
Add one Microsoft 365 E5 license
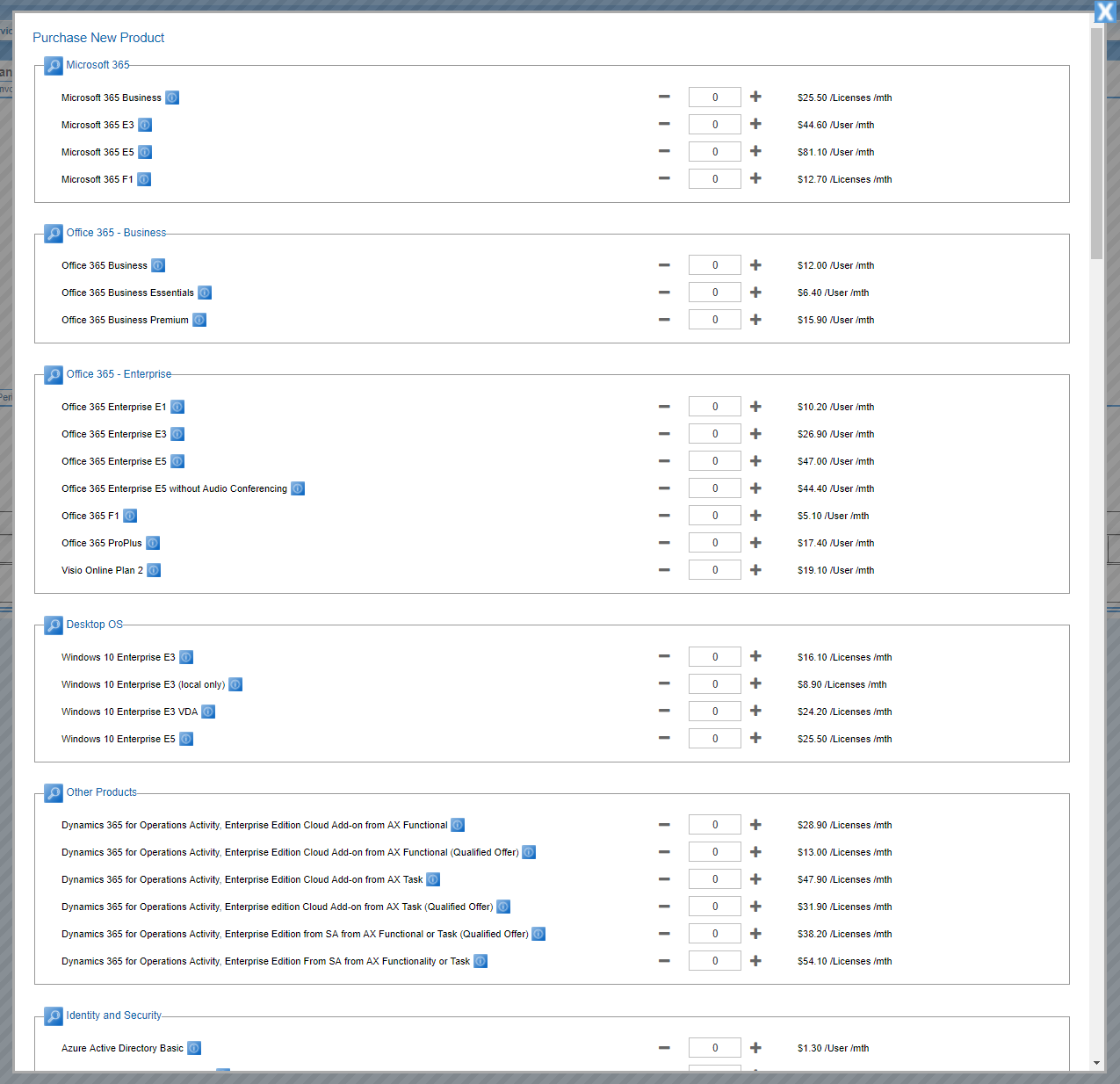[755, 151]
